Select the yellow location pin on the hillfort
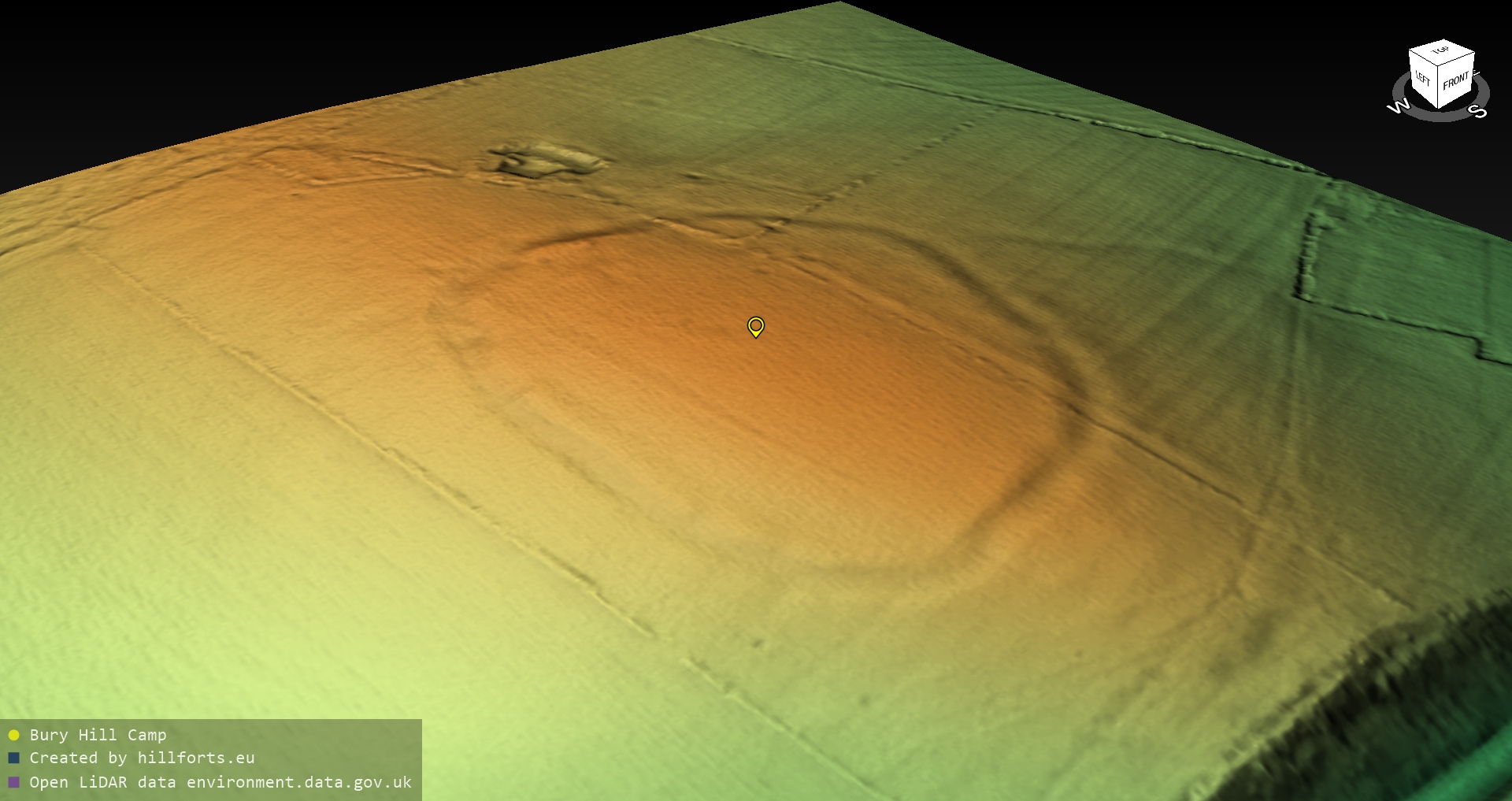Screen dimensions: 1512x801 point(755,326)
